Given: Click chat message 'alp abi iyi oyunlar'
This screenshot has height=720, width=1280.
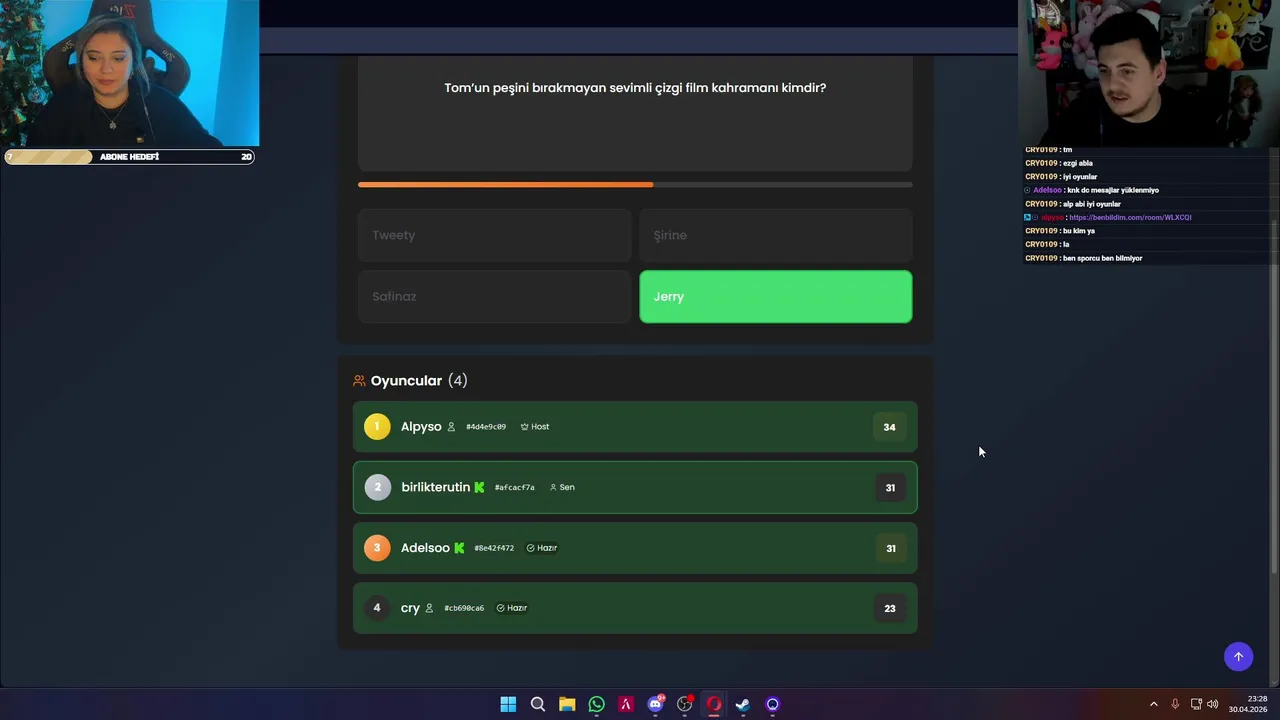Looking at the screenshot, I should [1091, 204].
